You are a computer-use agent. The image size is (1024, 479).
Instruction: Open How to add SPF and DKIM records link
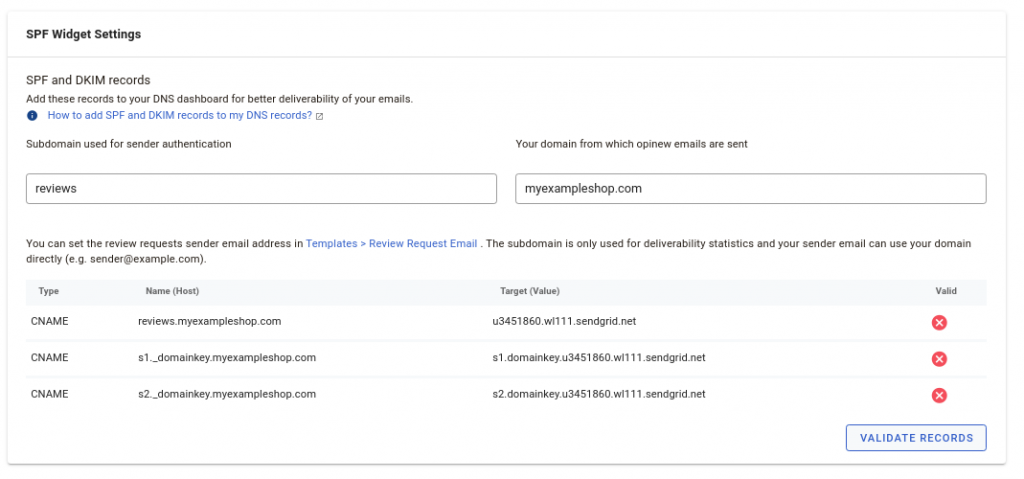(180, 116)
